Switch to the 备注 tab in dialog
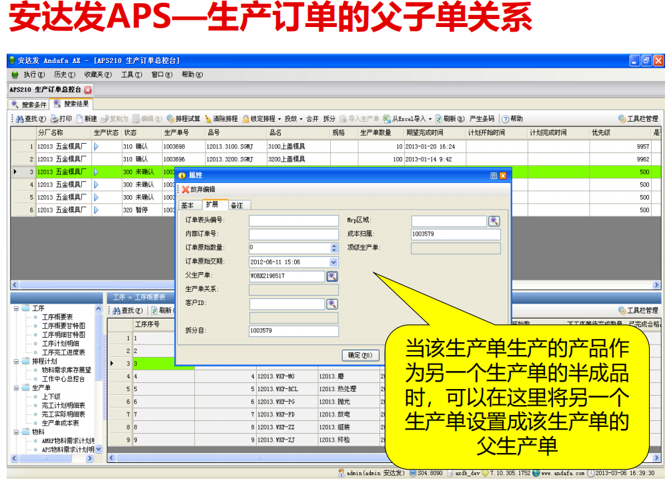668x490 pixels. coord(236,204)
